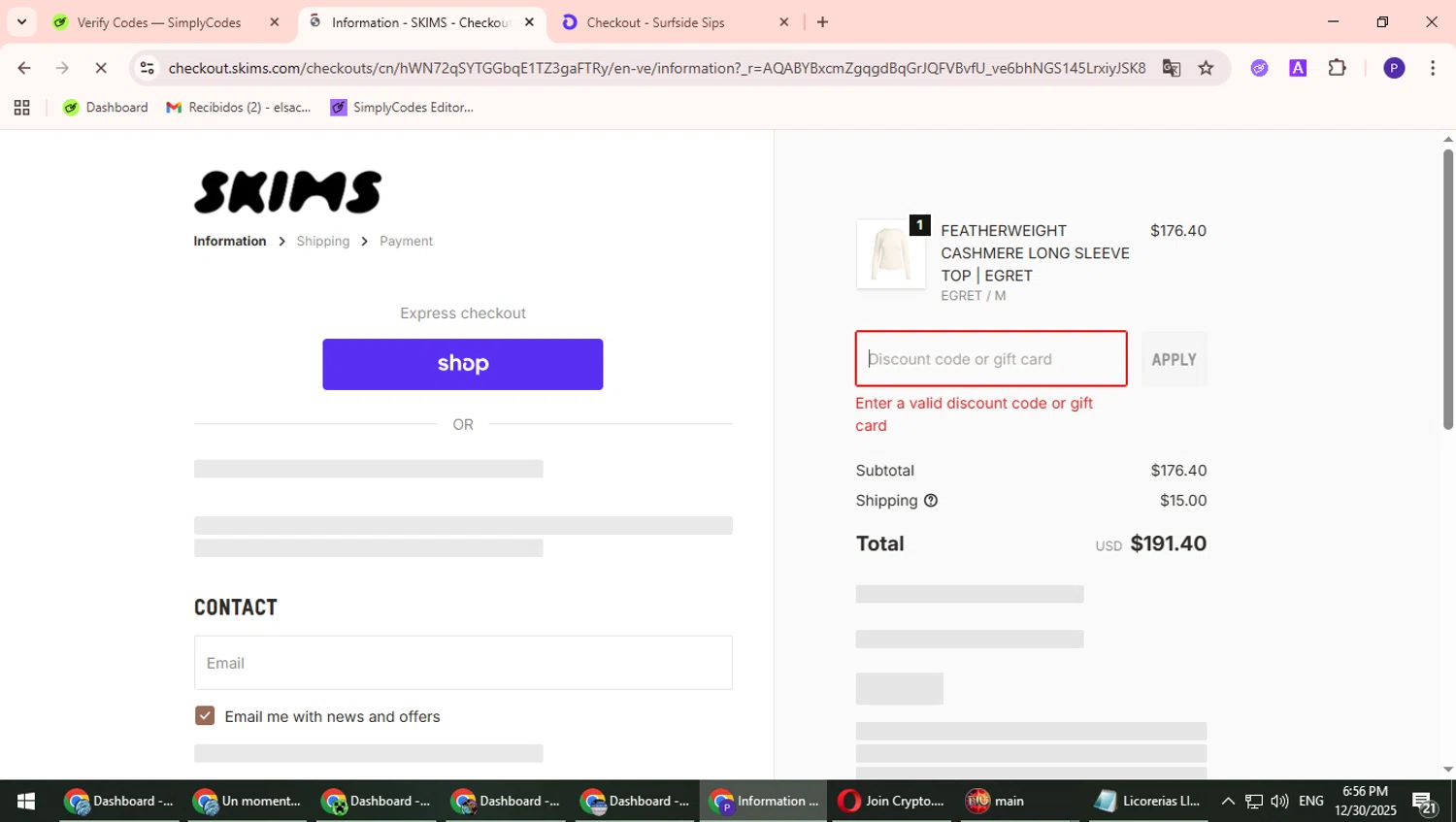Click the scrollbar down arrow
Image resolution: width=1456 pixels, height=822 pixels.
[x=1447, y=769]
